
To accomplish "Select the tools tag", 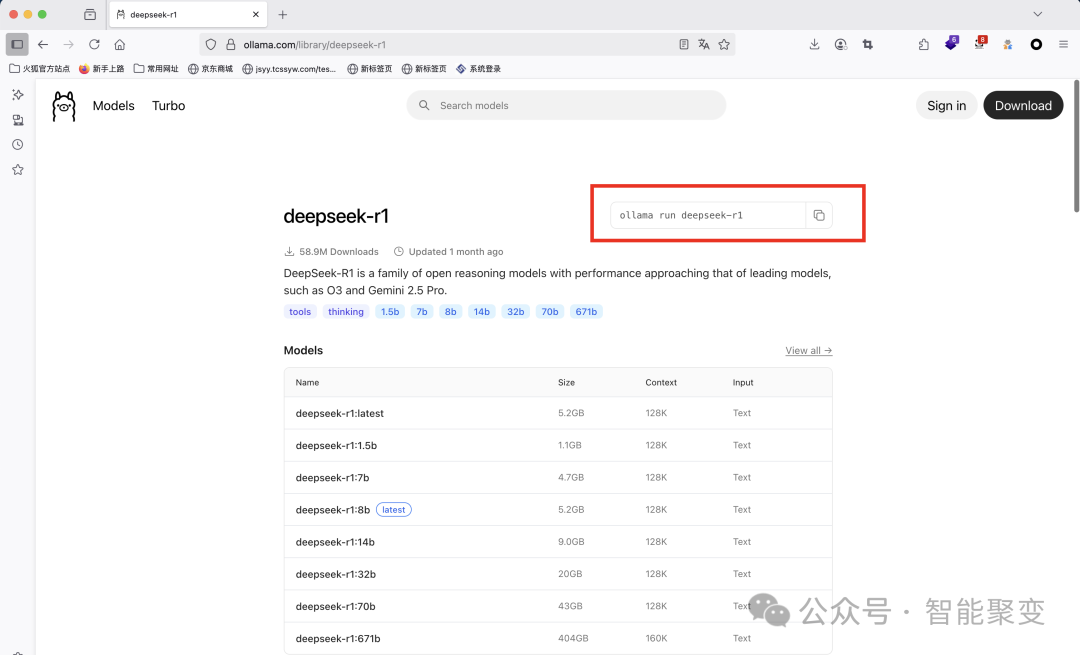I will pos(300,312).
